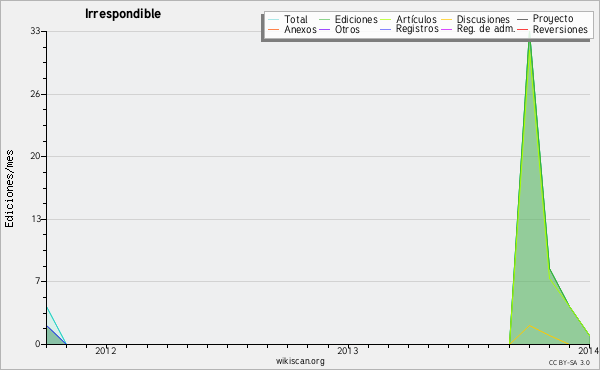Click the y-axis value 26

click(x=36, y=94)
